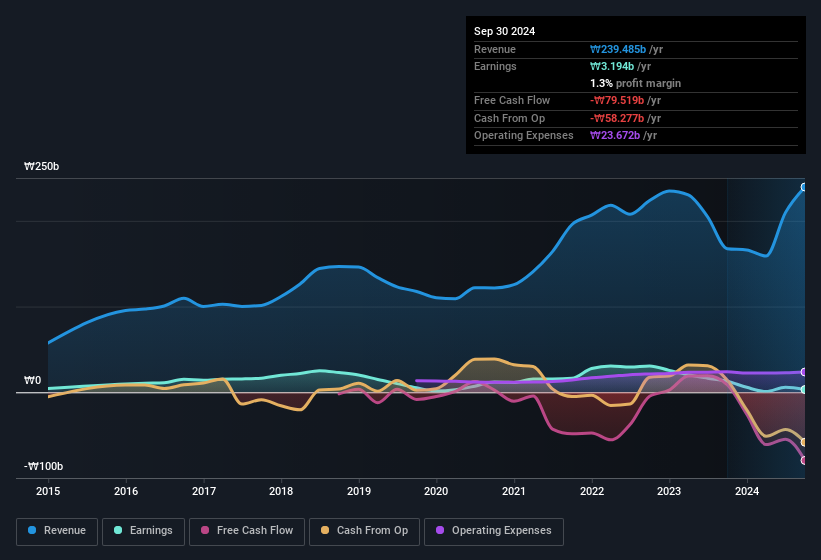Click the pink dot in Free Cash Flow legend

pos(205,530)
